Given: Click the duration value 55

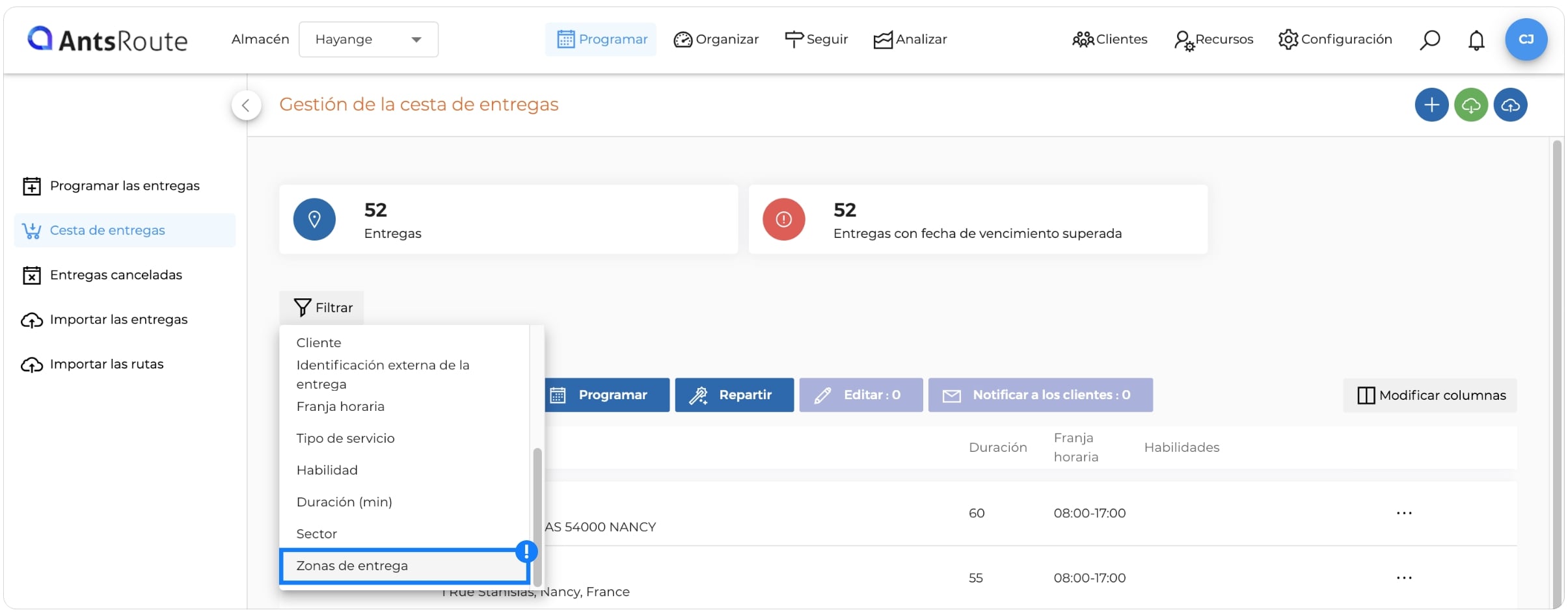Looking at the screenshot, I should [975, 578].
